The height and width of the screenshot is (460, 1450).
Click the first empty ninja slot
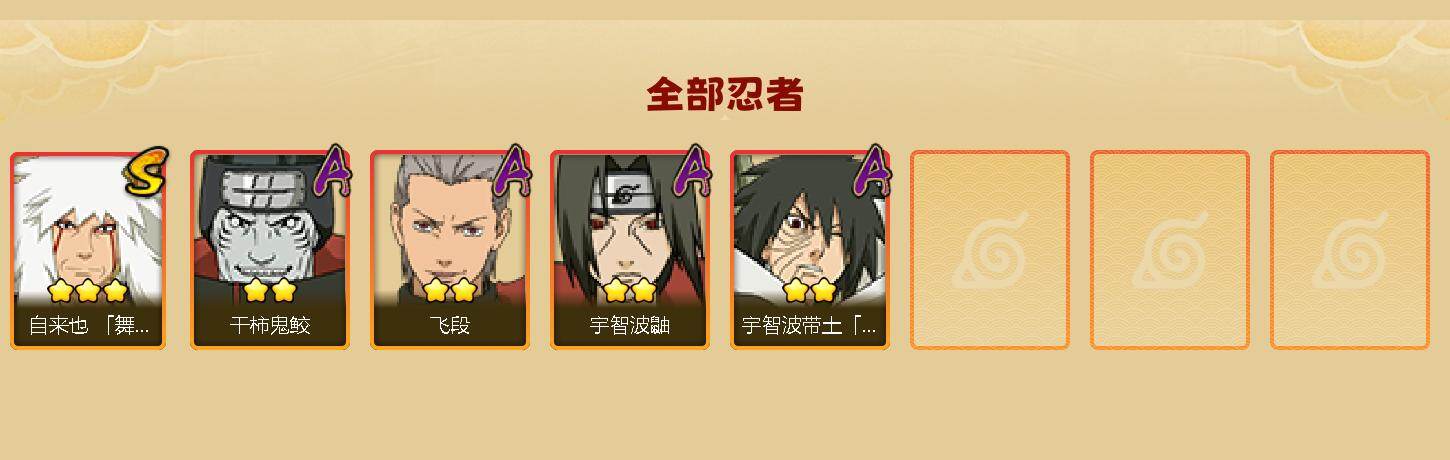click(x=990, y=250)
